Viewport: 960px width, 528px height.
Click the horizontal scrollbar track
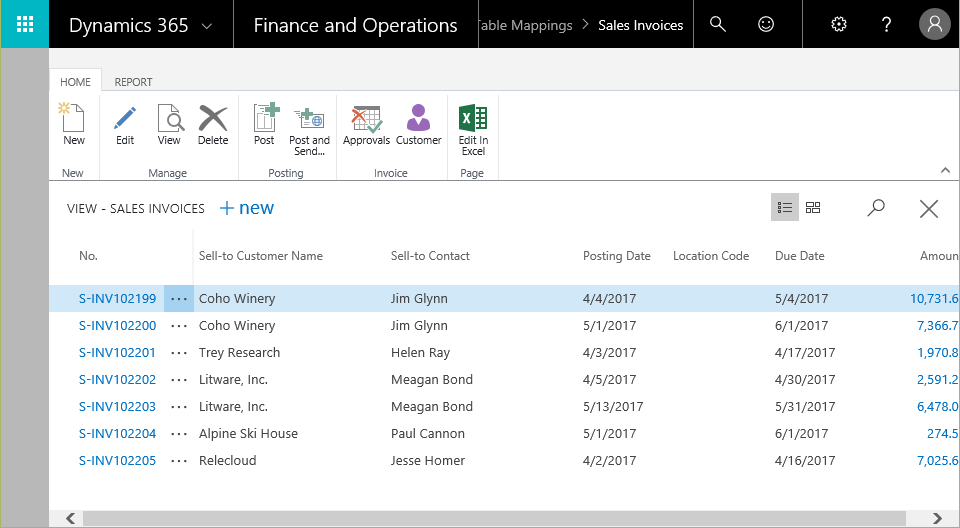pos(494,518)
